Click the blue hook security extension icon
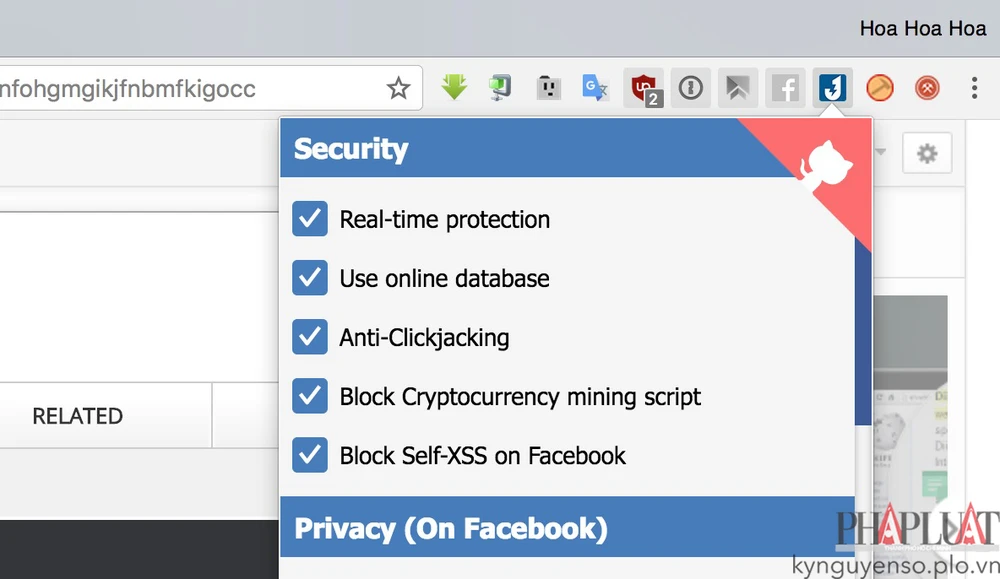 coord(832,89)
